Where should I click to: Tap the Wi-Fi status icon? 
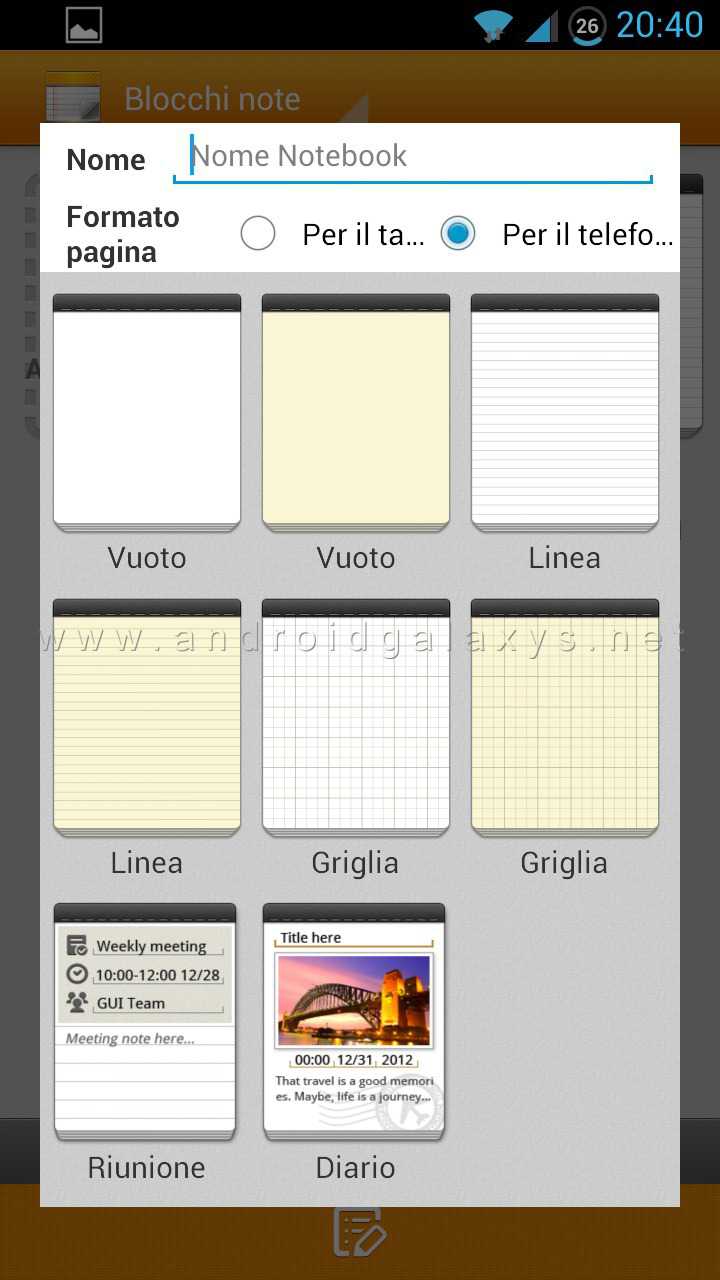point(493,25)
